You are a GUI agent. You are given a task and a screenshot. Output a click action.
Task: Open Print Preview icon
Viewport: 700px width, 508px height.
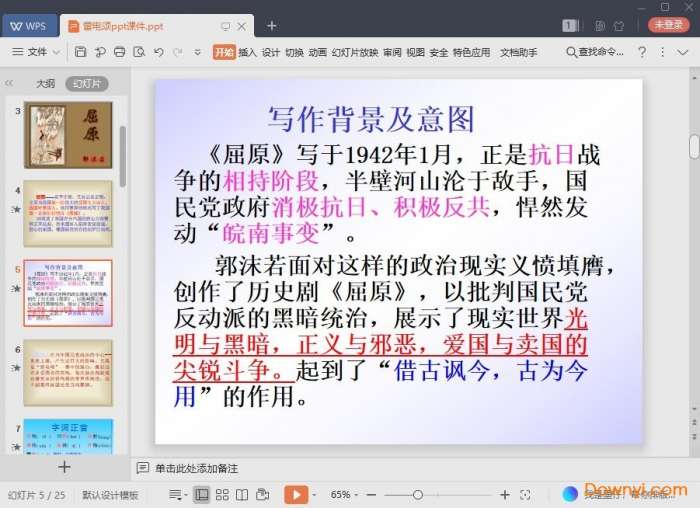coord(139,52)
